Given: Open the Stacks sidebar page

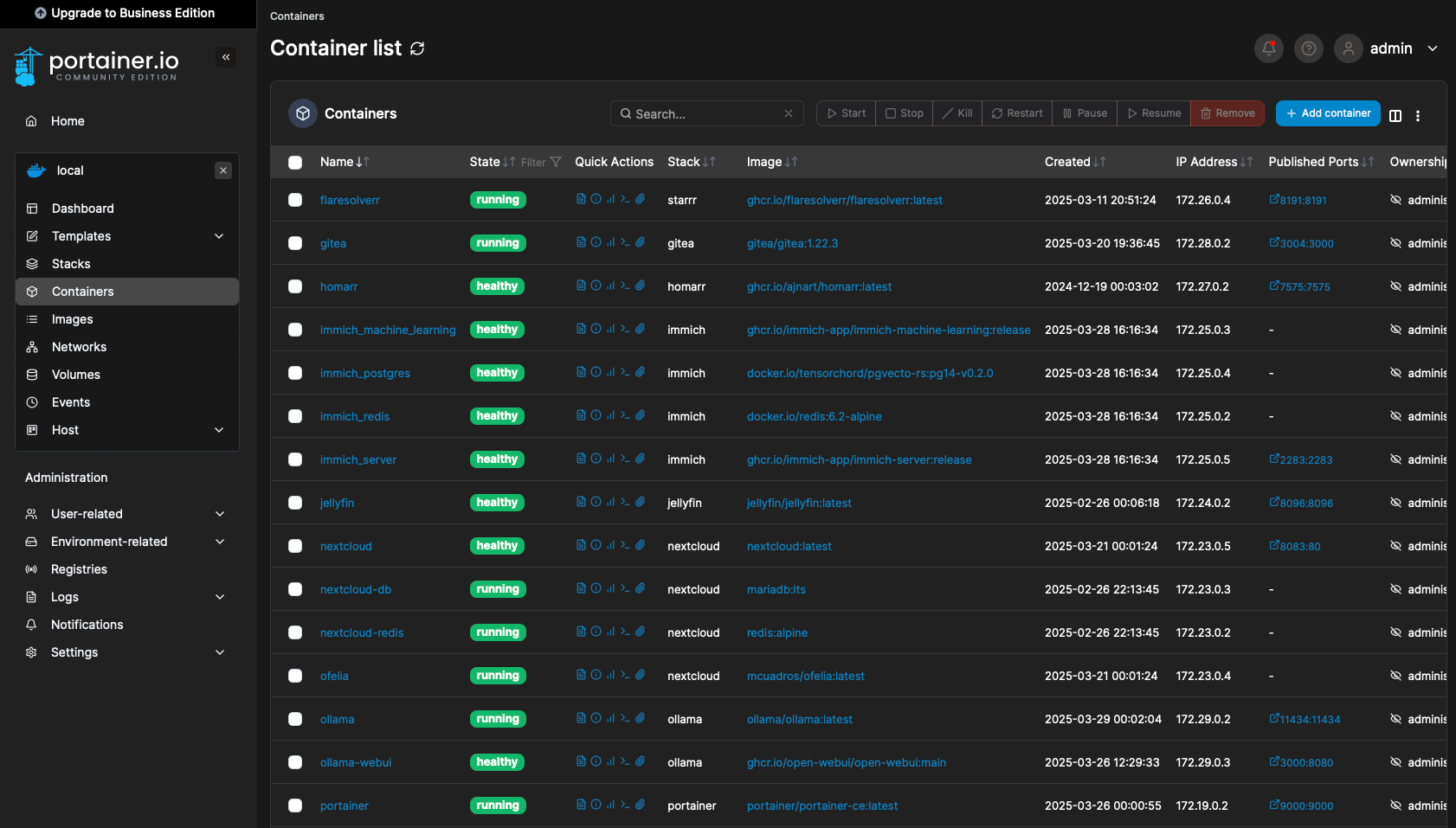Looking at the screenshot, I should [x=71, y=264].
